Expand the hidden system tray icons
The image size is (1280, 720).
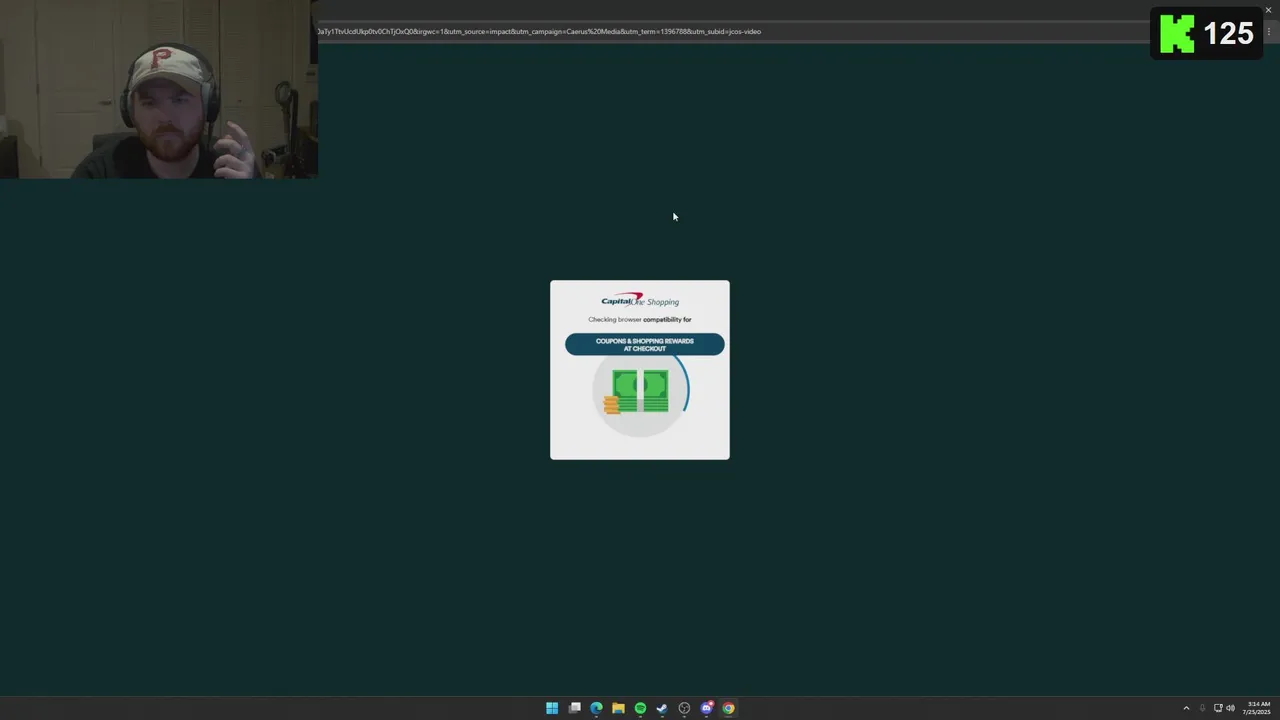pyautogui.click(x=1186, y=708)
